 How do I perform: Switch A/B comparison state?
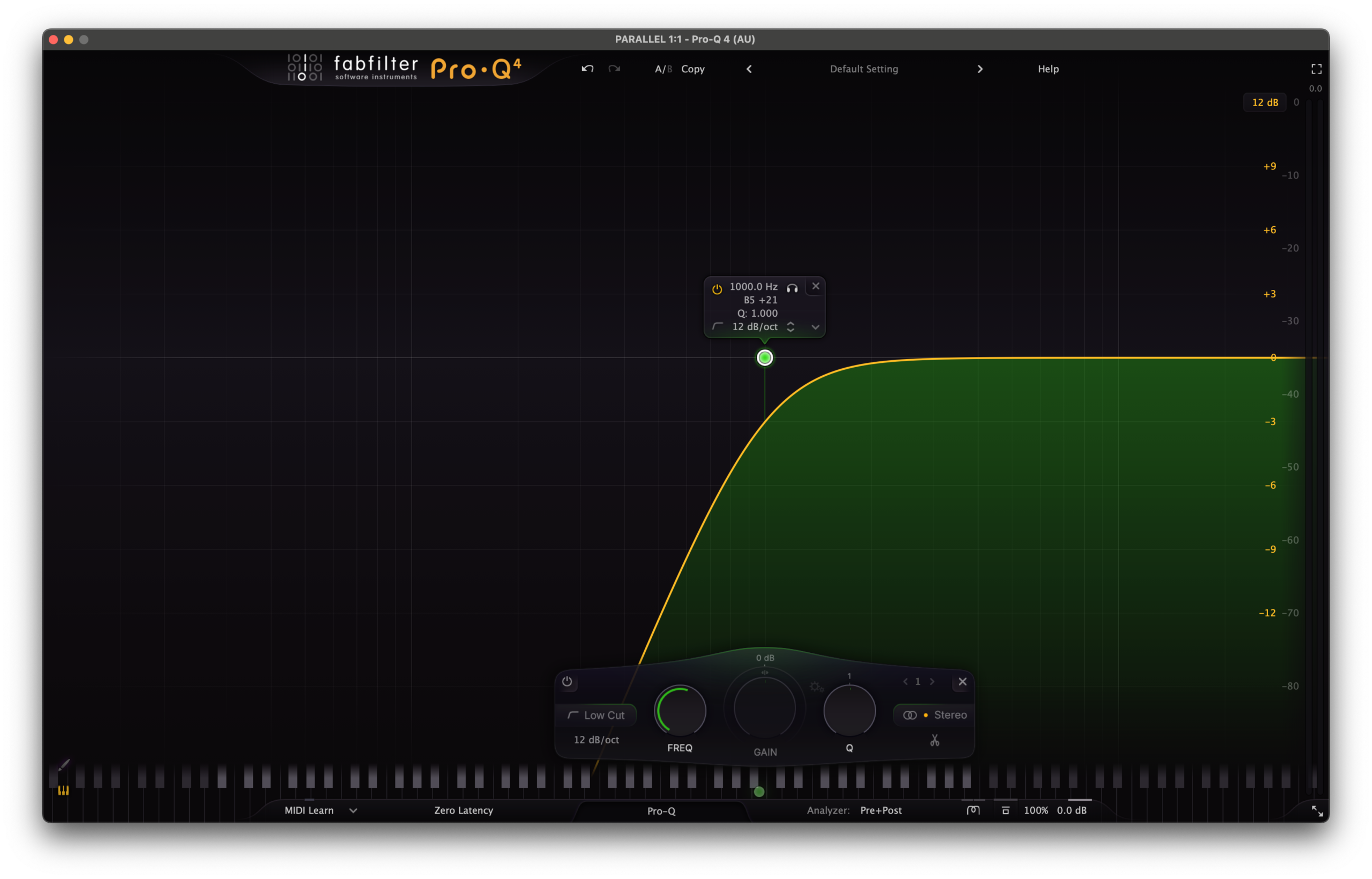662,69
